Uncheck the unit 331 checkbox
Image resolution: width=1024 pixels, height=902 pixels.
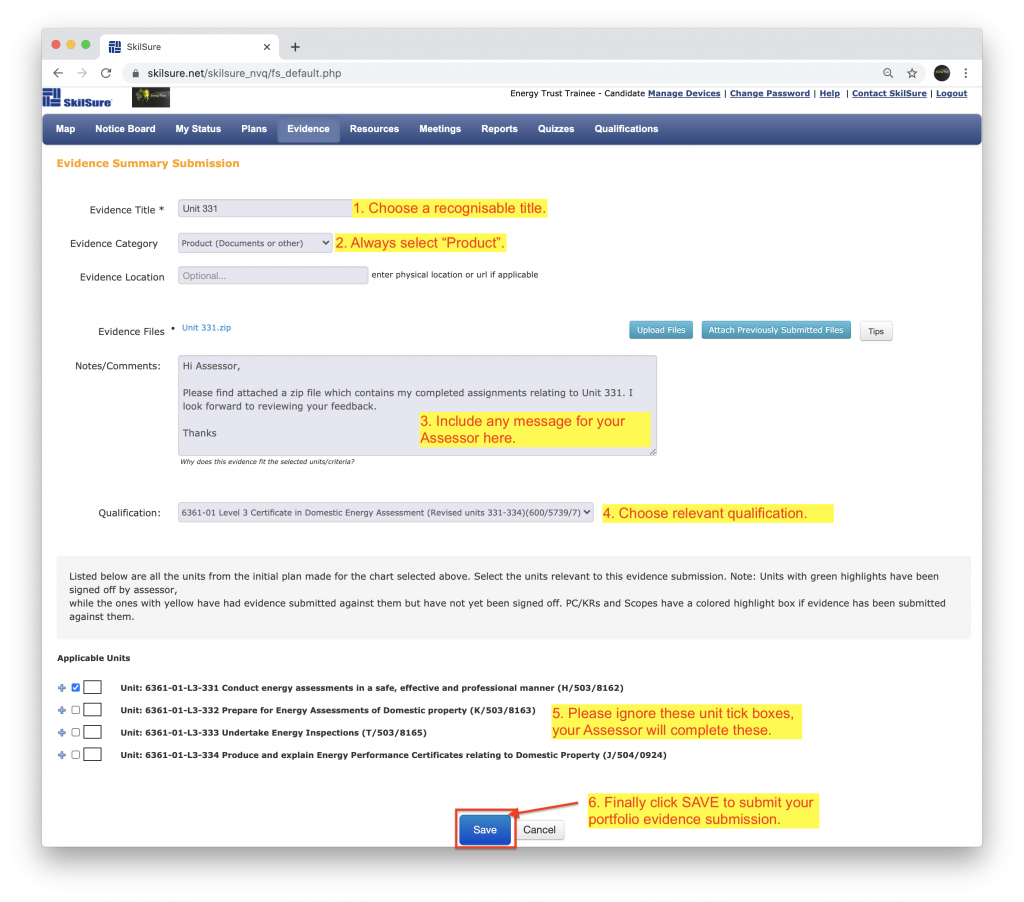coord(76,687)
